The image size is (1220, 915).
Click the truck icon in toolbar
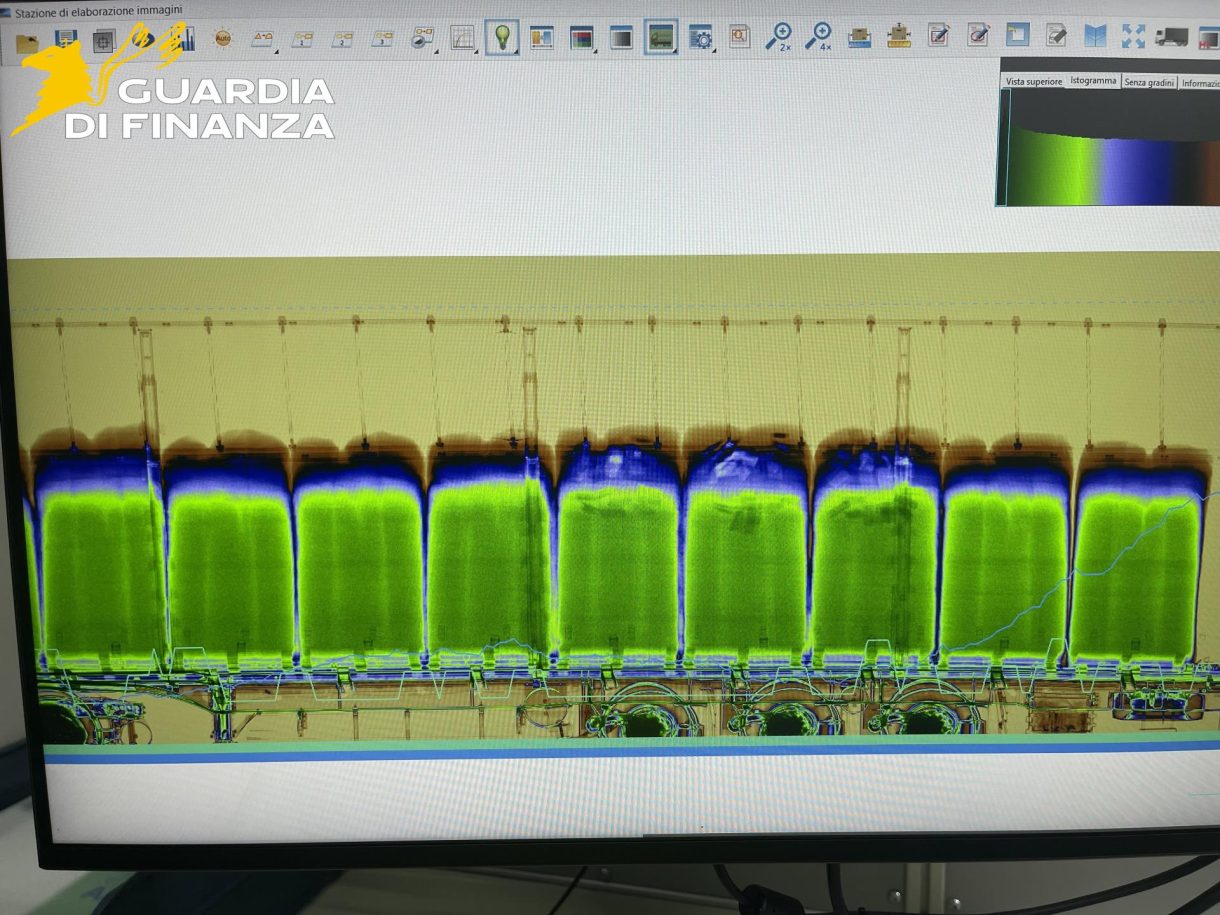[1171, 37]
